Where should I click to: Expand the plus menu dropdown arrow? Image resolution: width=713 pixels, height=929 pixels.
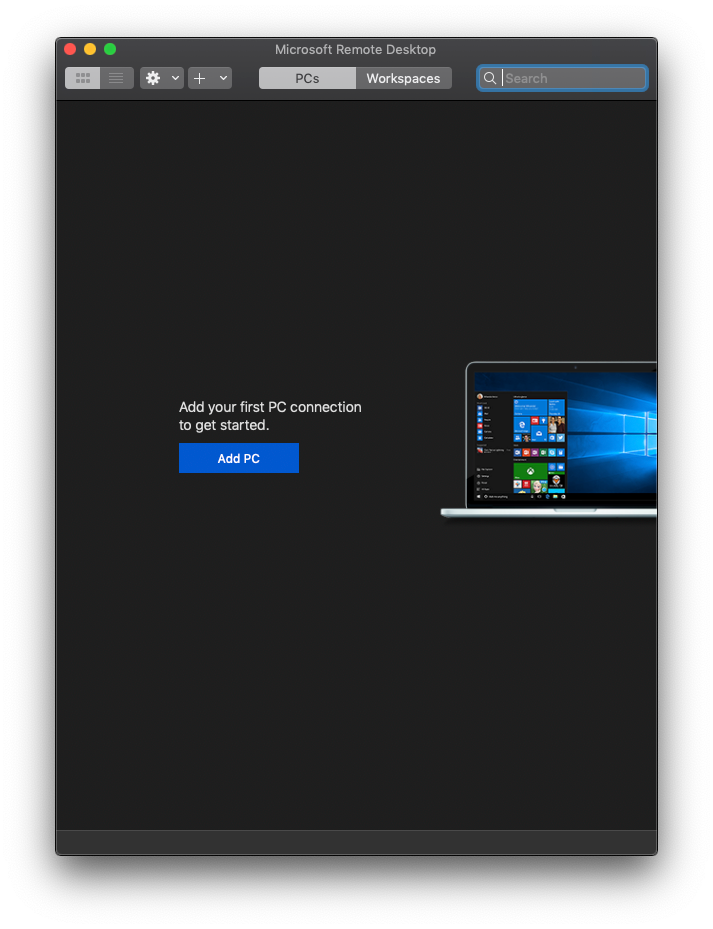coord(223,78)
